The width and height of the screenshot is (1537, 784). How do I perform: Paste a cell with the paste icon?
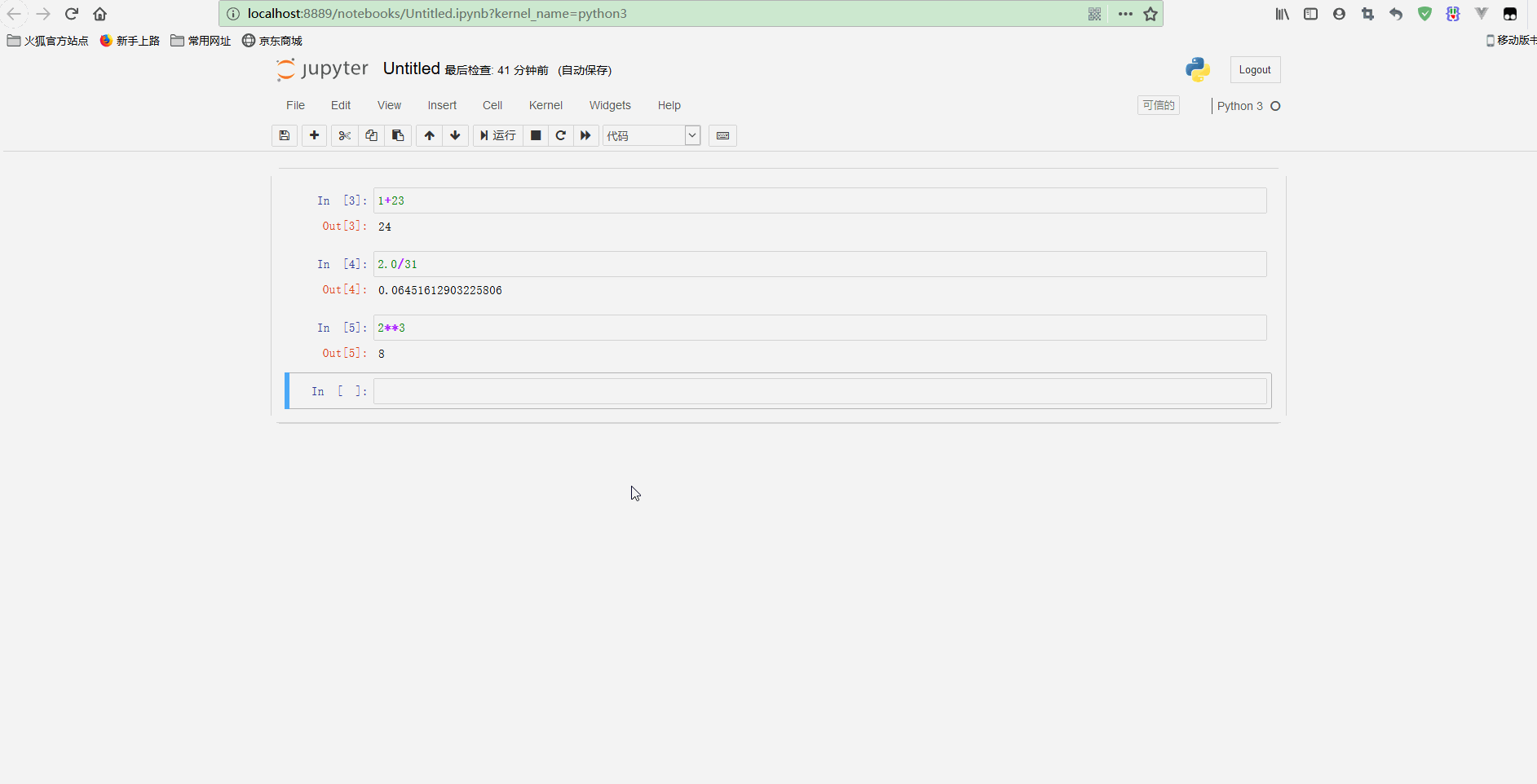point(397,135)
